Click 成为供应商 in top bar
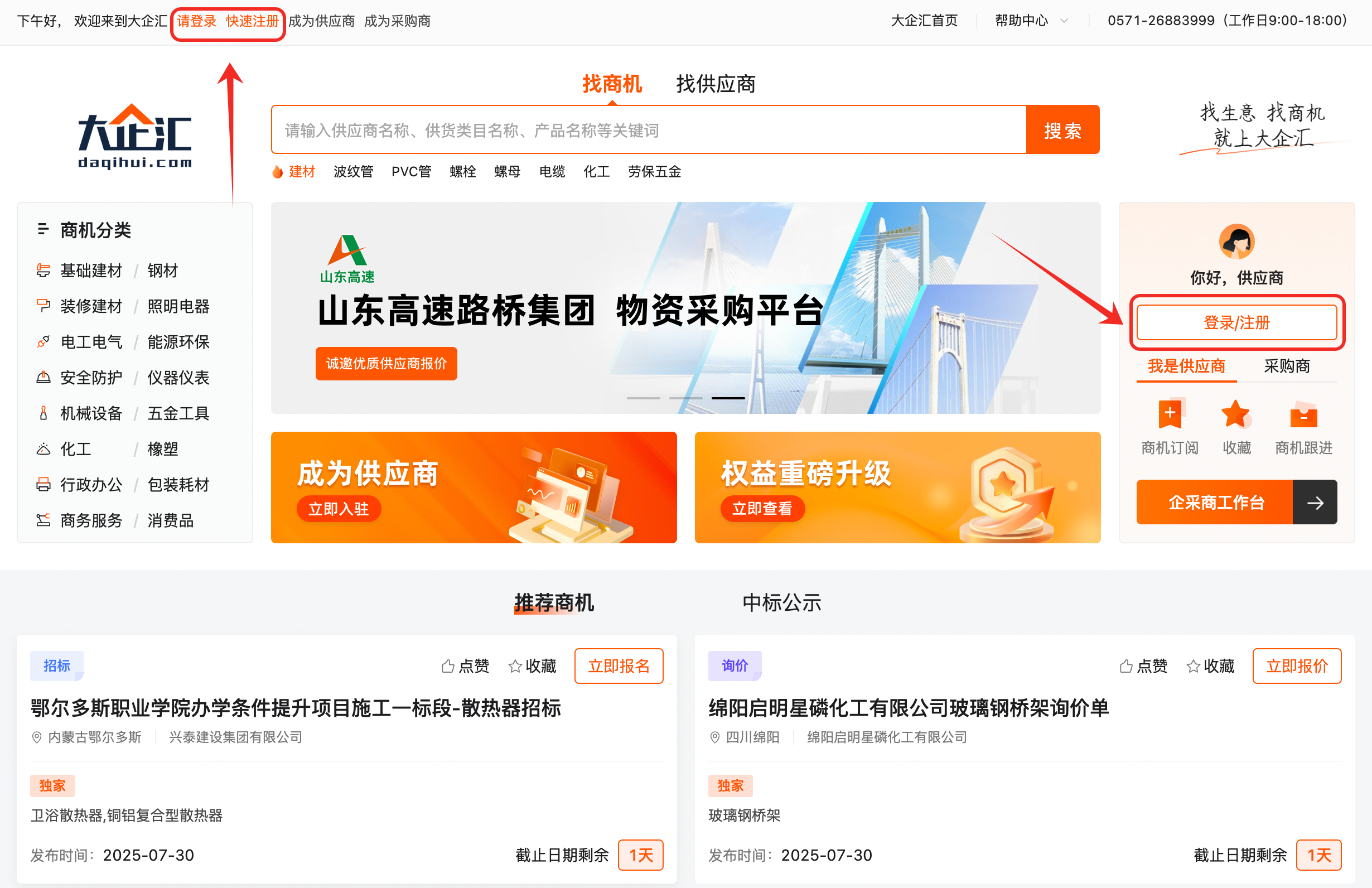This screenshot has width=1372, height=888. pyautogui.click(x=321, y=21)
